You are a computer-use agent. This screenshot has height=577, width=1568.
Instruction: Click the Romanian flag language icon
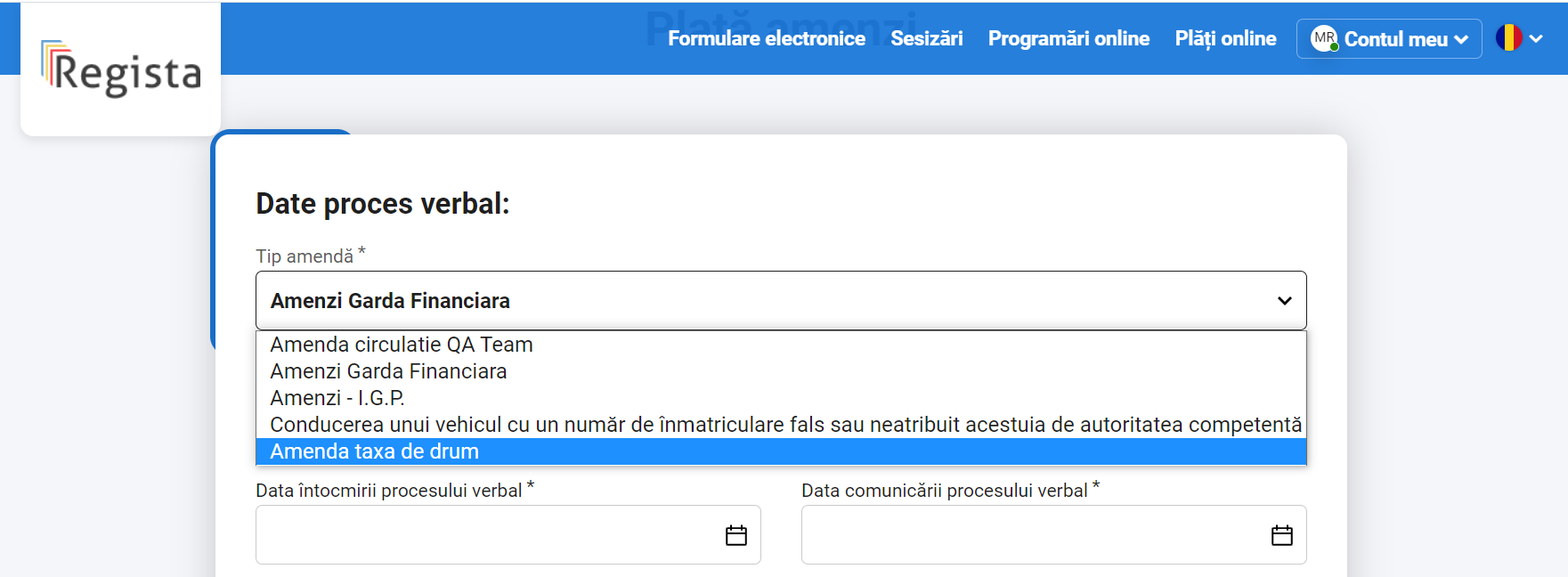click(1508, 37)
